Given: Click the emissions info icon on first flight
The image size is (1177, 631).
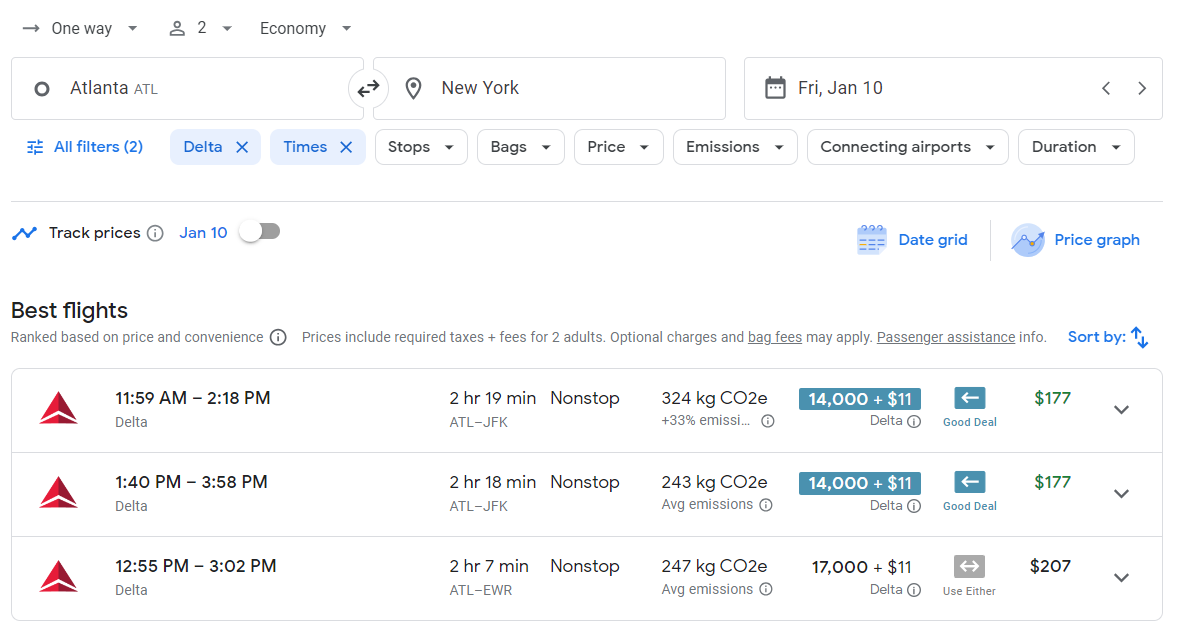Looking at the screenshot, I should [x=766, y=422].
